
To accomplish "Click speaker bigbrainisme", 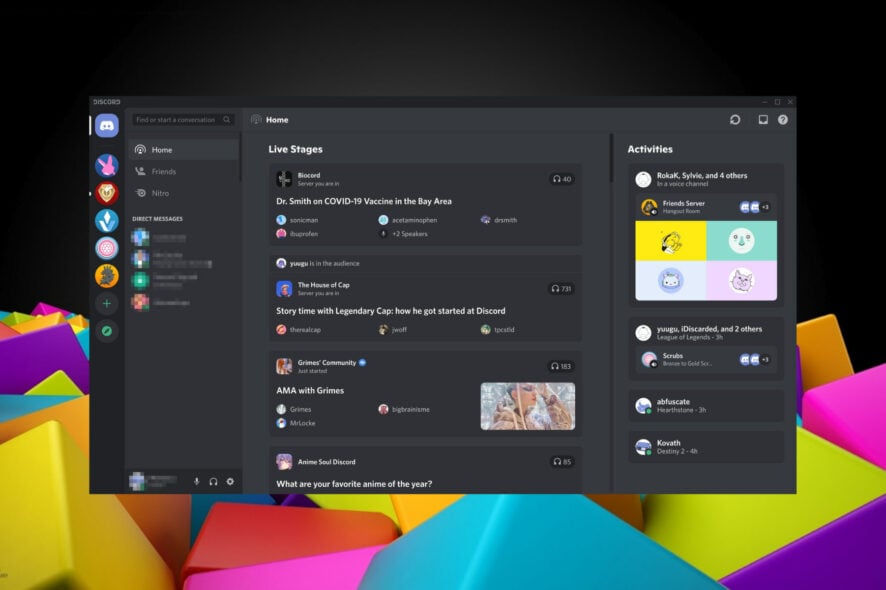I will tap(404, 409).
